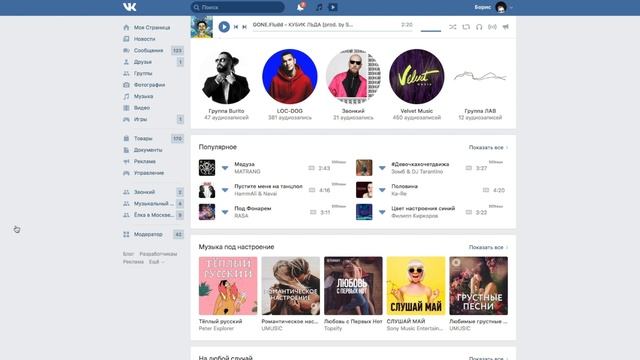Image resolution: width=640 pixels, height=360 pixels.
Task: Click lyrics icon for Медуза track
Action: pos(311,168)
